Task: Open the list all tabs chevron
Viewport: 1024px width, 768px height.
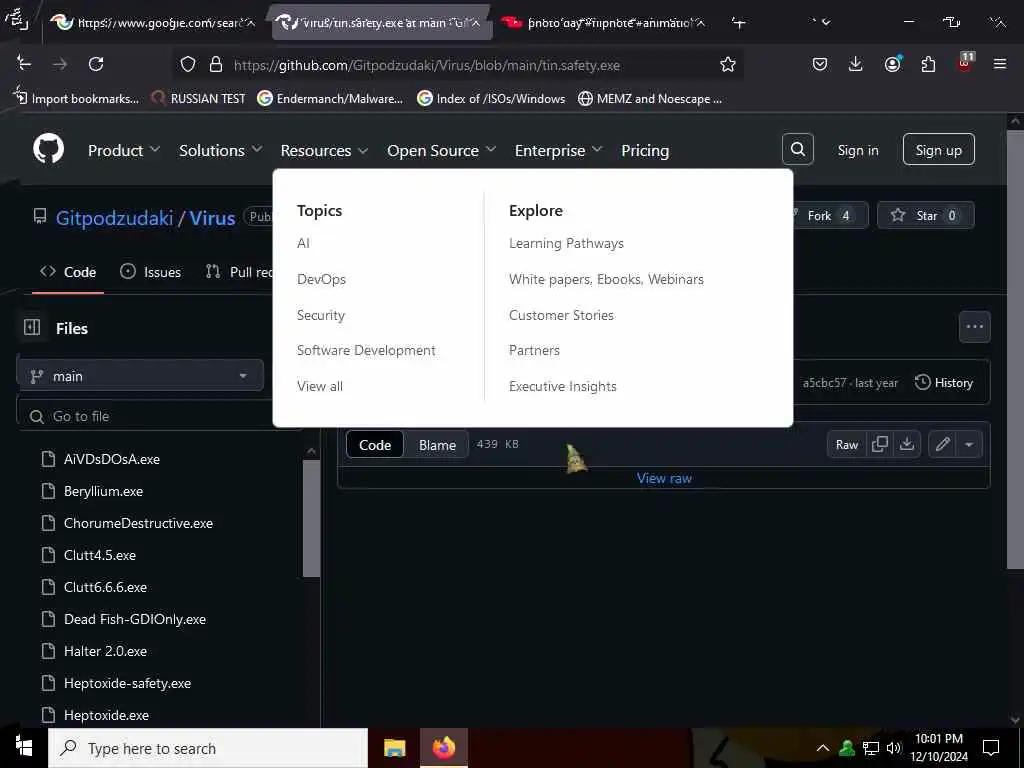Action: (x=825, y=23)
